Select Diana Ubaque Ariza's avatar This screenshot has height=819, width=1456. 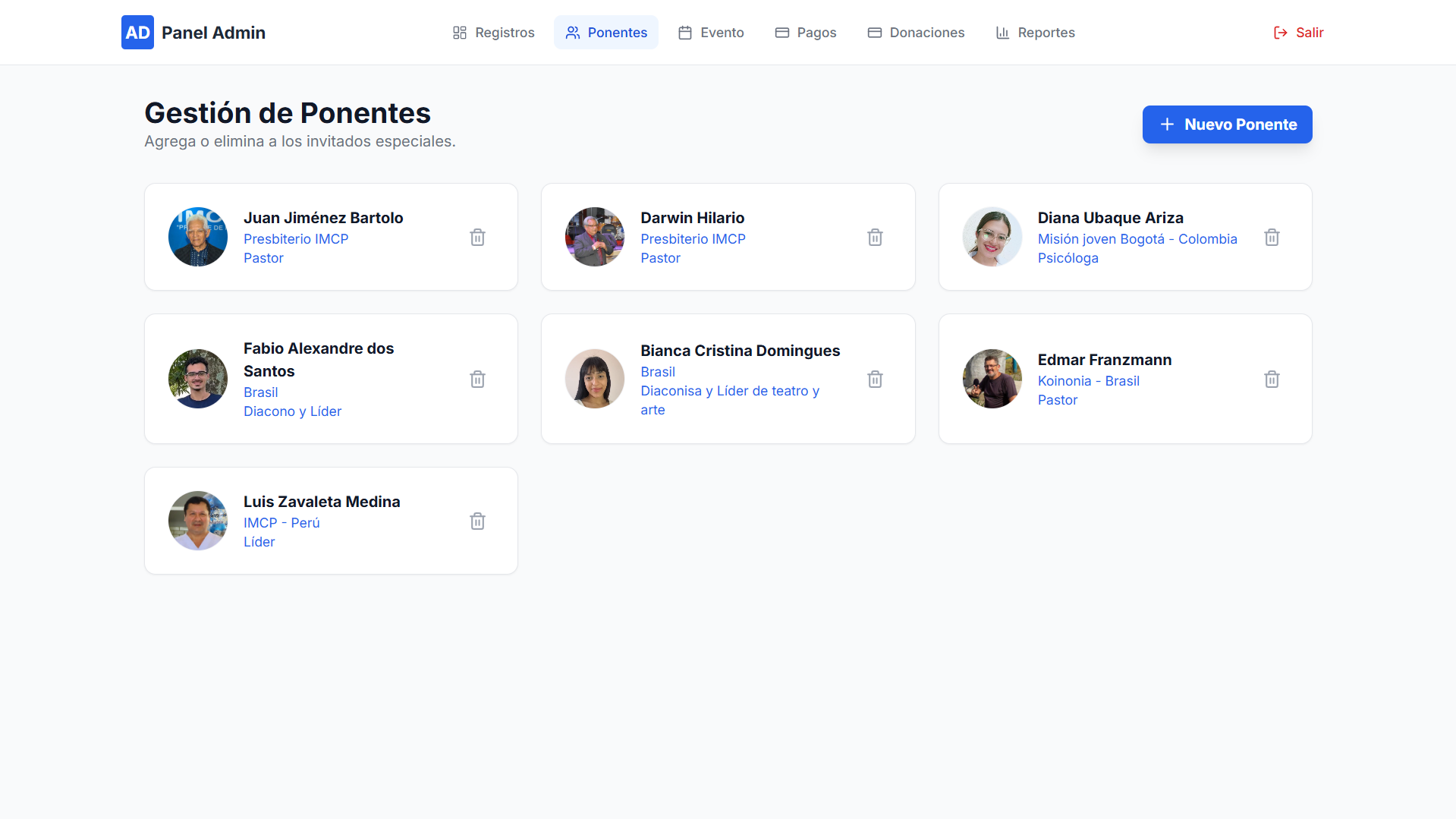pos(992,237)
